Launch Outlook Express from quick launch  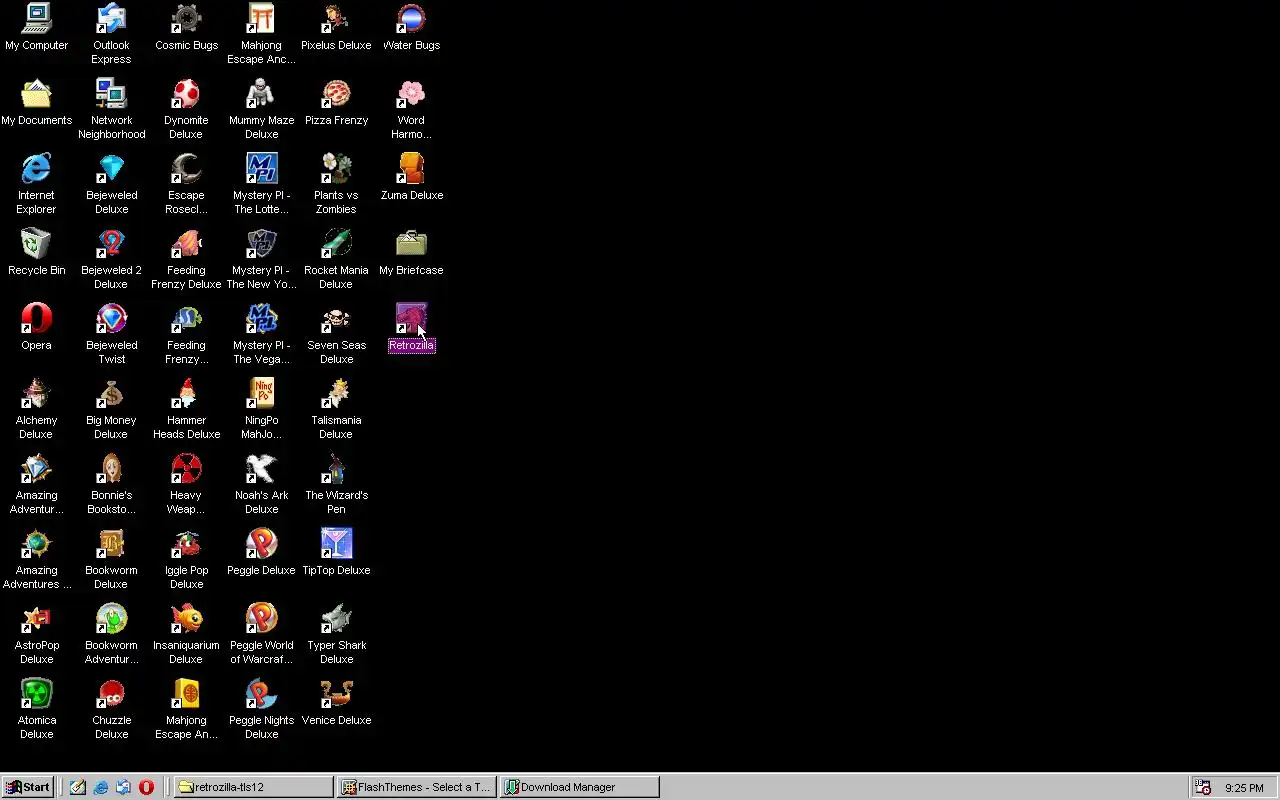click(x=124, y=787)
